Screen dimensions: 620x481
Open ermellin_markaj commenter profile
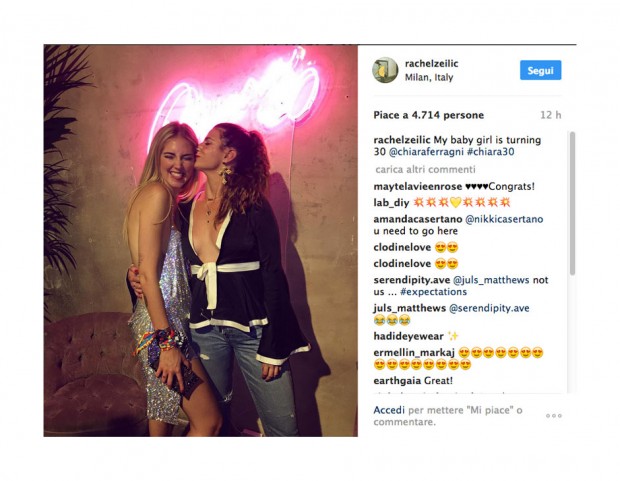click(414, 352)
